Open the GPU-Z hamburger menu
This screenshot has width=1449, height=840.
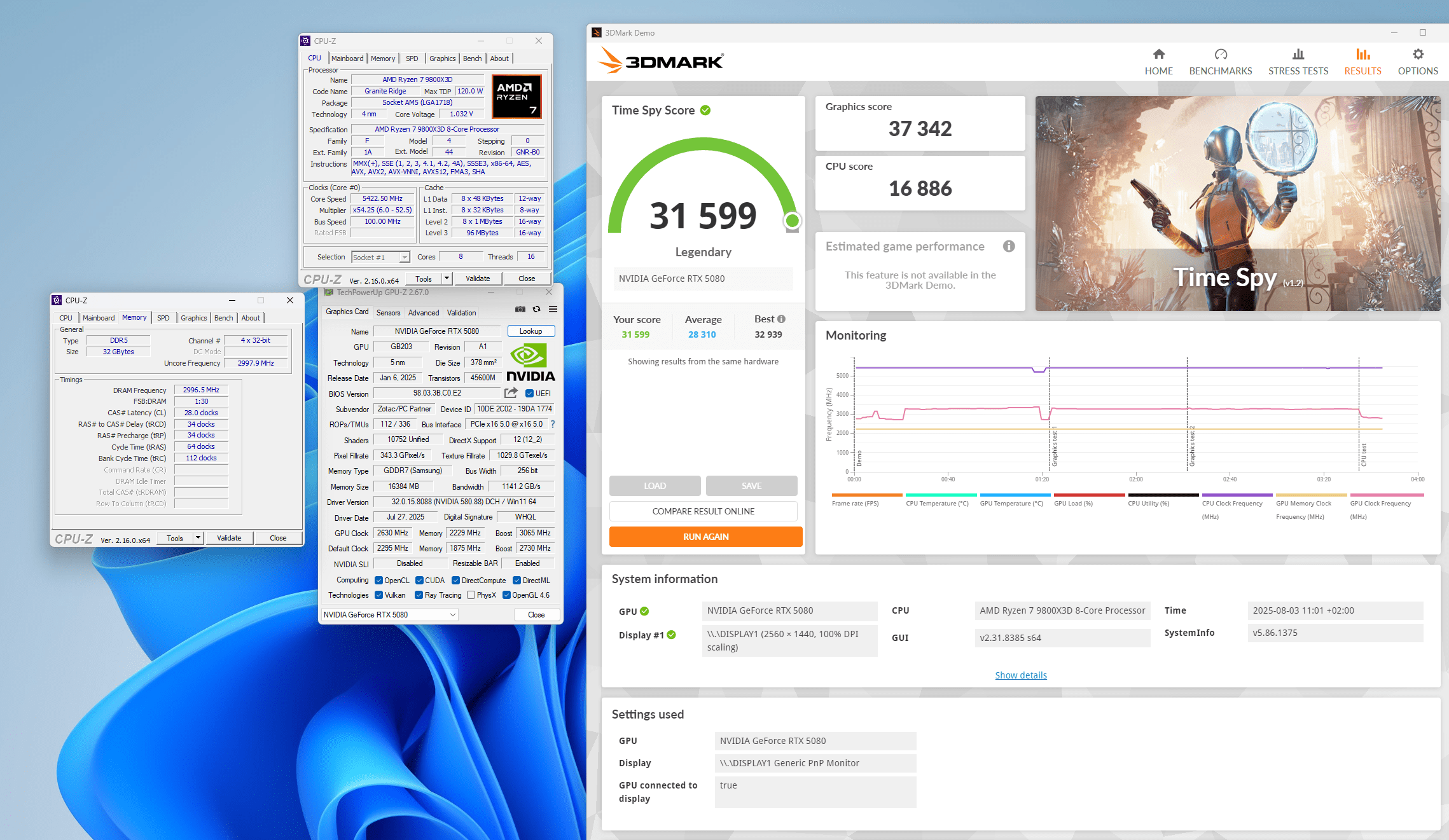point(553,309)
